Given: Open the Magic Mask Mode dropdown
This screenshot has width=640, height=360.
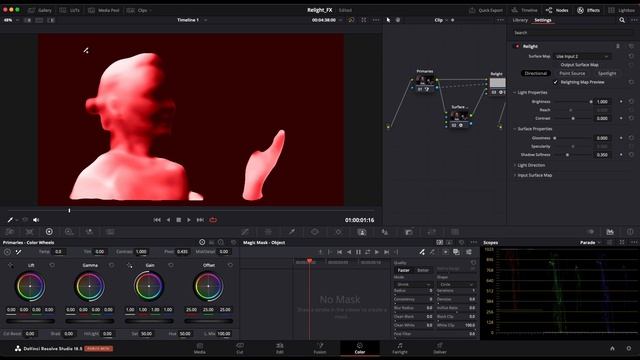Looking at the screenshot, I should (413, 284).
